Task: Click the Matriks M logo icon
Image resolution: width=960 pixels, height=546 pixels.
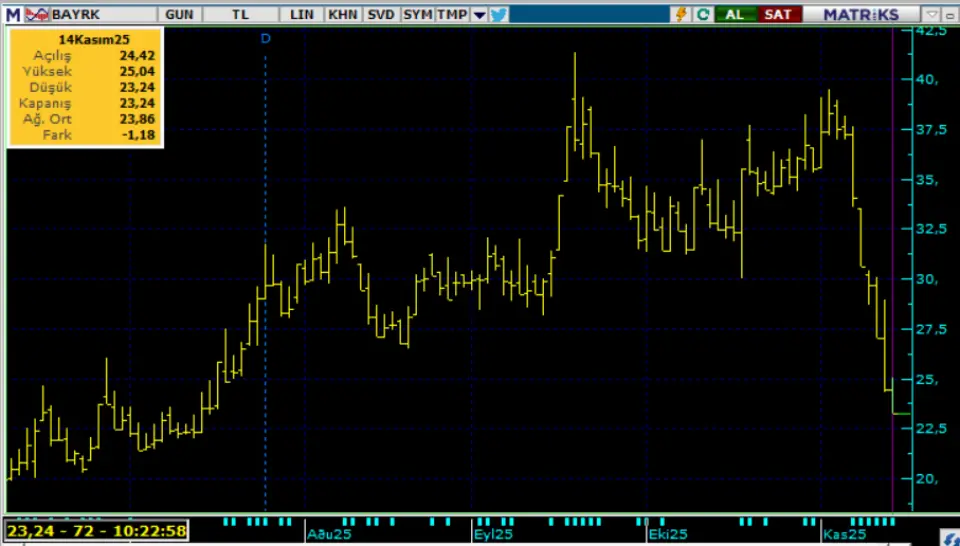Action: pyautogui.click(x=12, y=14)
